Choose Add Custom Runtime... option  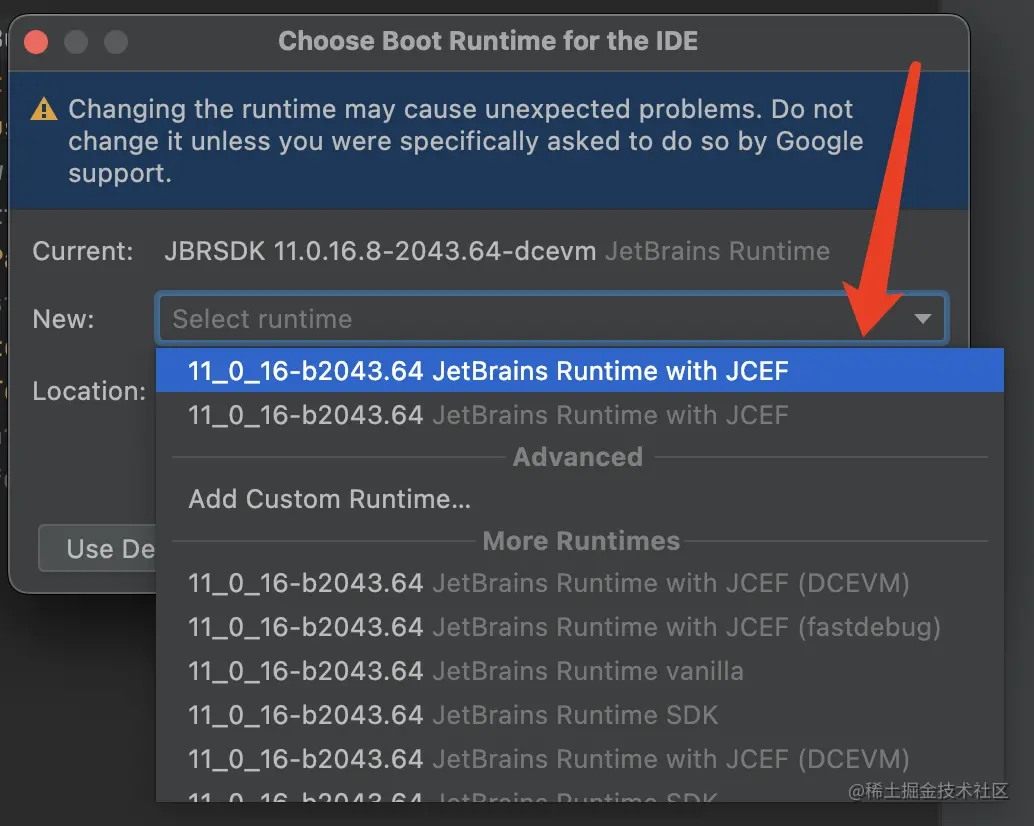tap(580, 499)
